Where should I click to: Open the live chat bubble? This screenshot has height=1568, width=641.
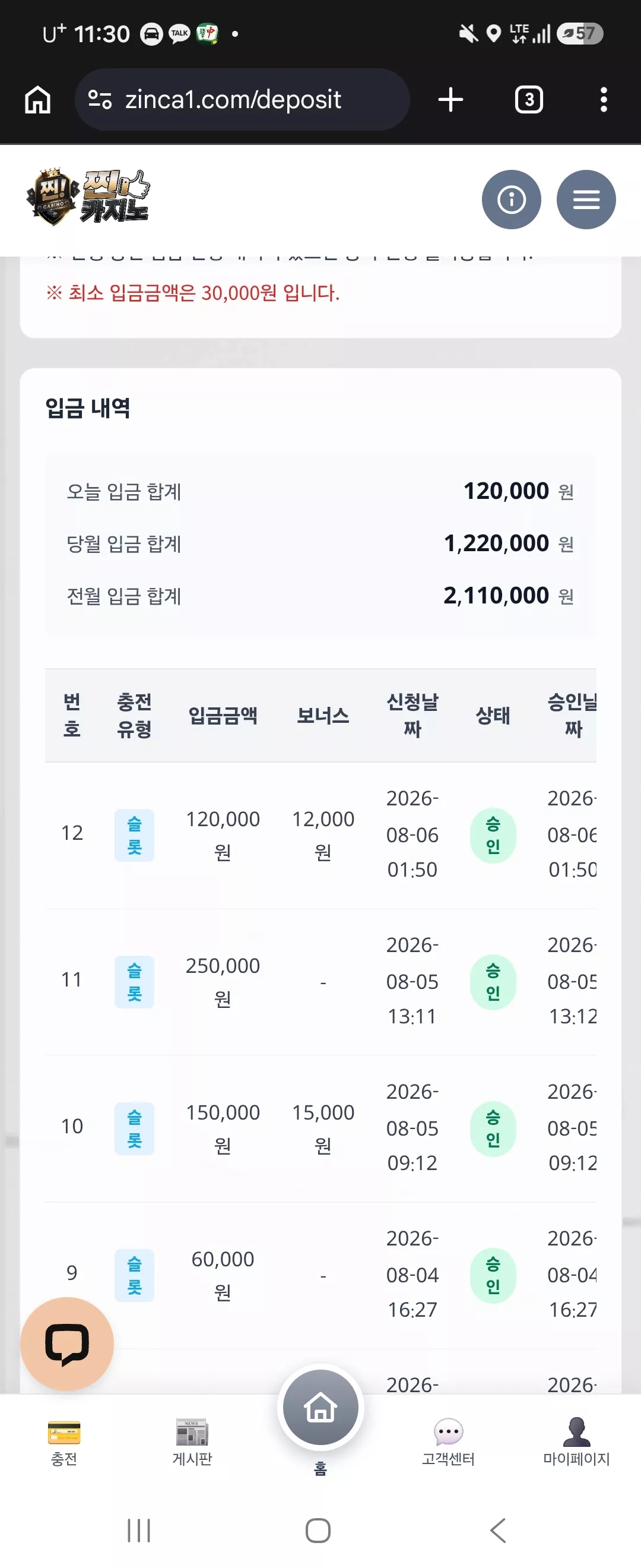pyautogui.click(x=67, y=1343)
